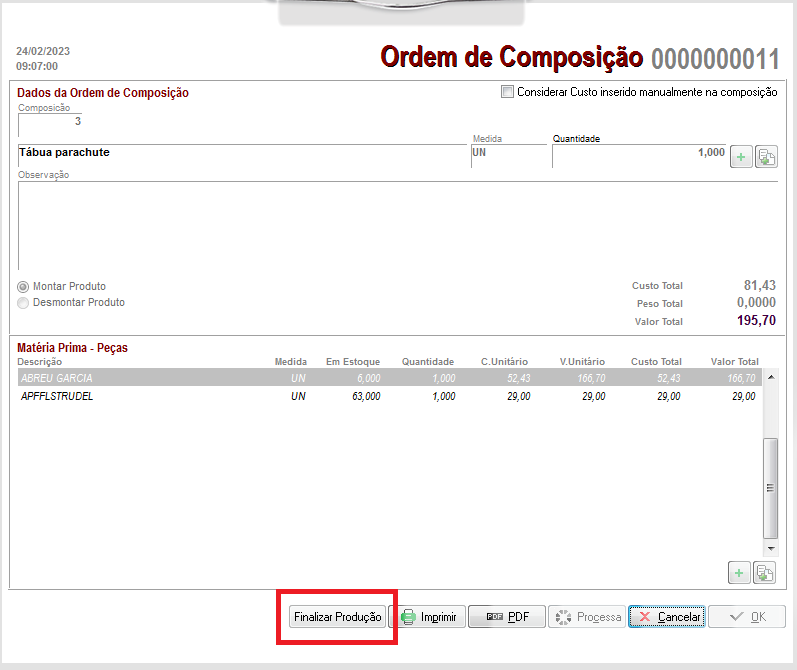Print the order with the Imprimir button
This screenshot has height=670, width=797.
pyautogui.click(x=428, y=617)
